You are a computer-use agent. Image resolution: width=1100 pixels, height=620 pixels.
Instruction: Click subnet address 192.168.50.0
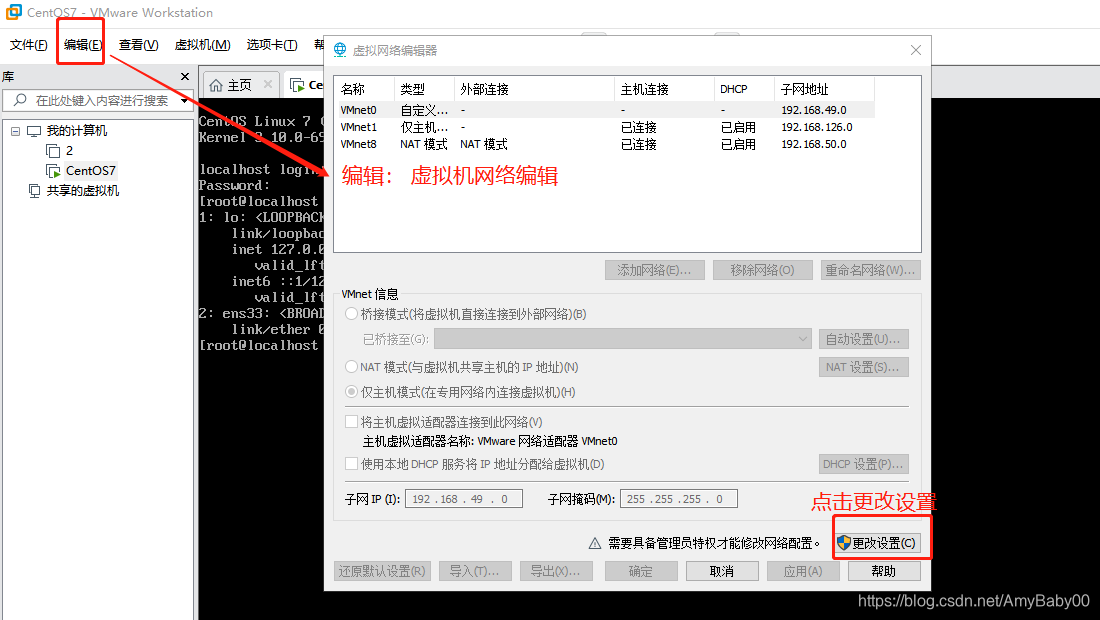(814, 144)
